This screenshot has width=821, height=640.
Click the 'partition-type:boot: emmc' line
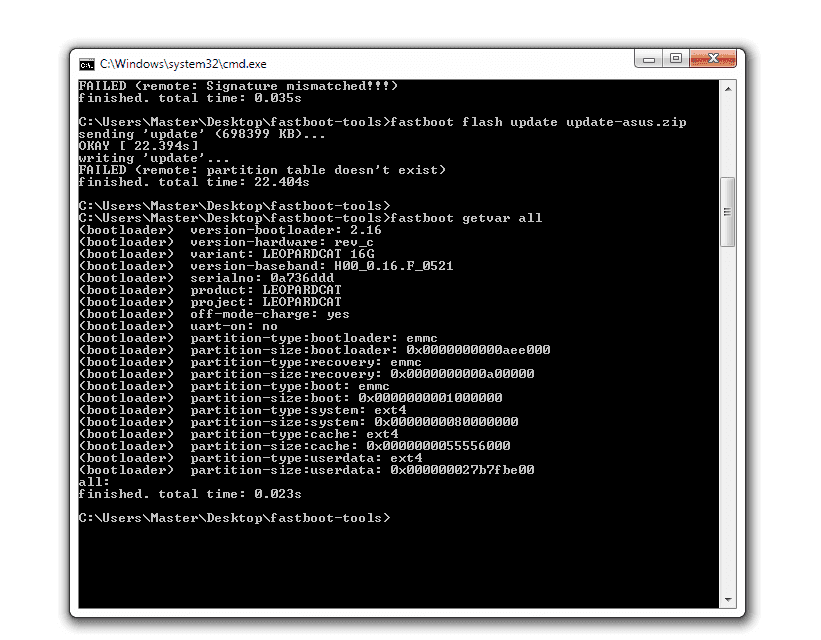pos(234,387)
